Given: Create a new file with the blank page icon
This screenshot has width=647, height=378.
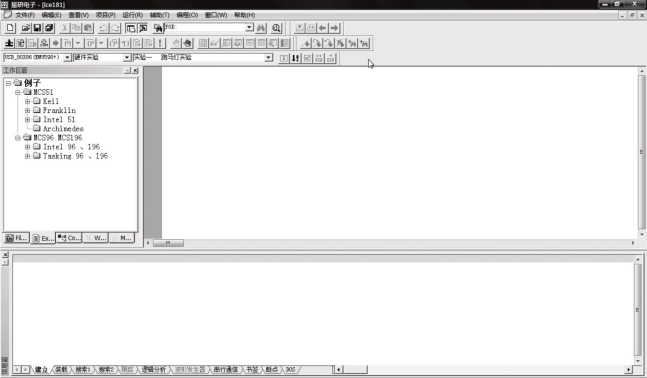Looking at the screenshot, I should 10,28.
